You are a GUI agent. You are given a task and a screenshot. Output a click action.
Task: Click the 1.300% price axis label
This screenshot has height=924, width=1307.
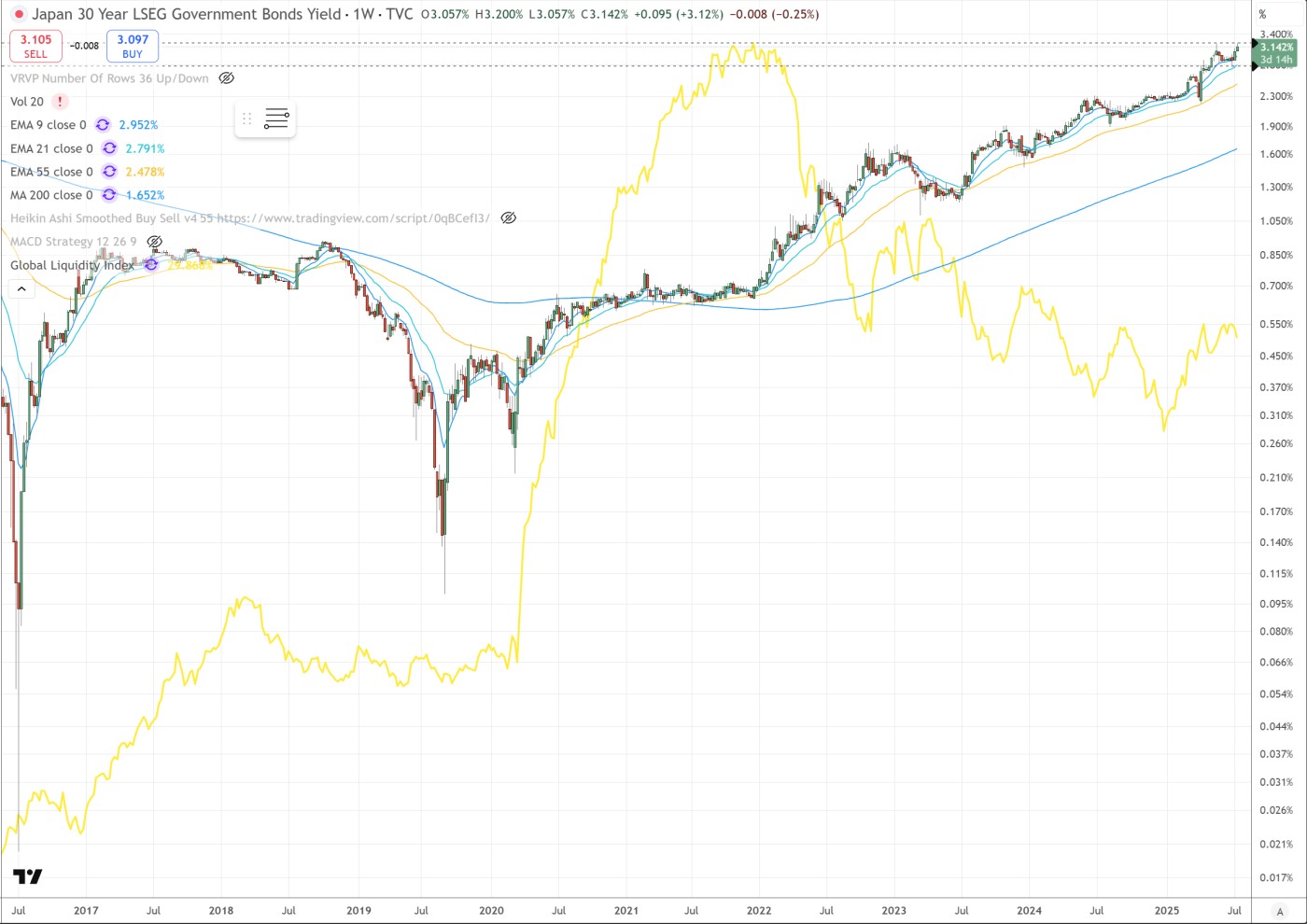(1276, 188)
